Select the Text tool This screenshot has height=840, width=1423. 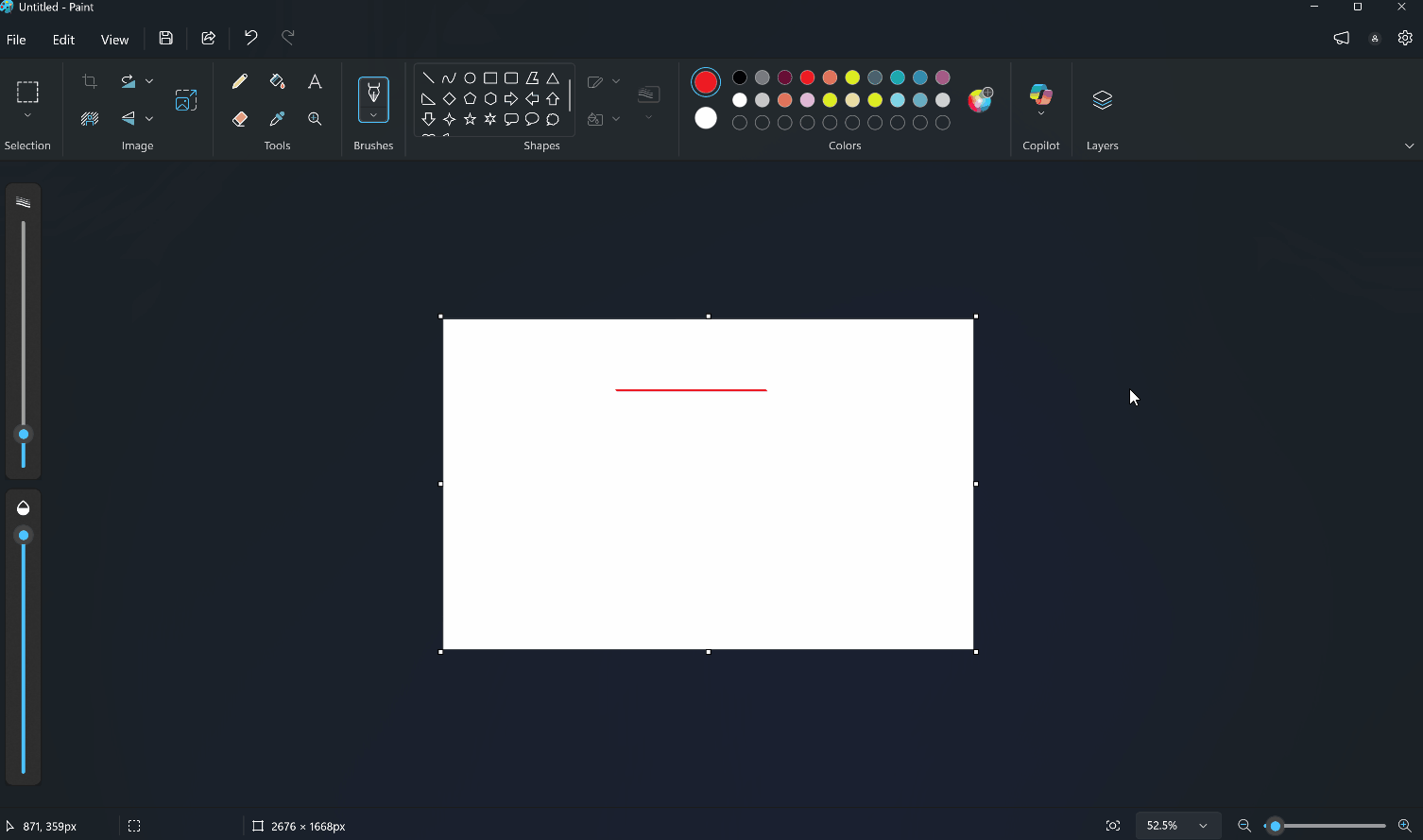[315, 82]
